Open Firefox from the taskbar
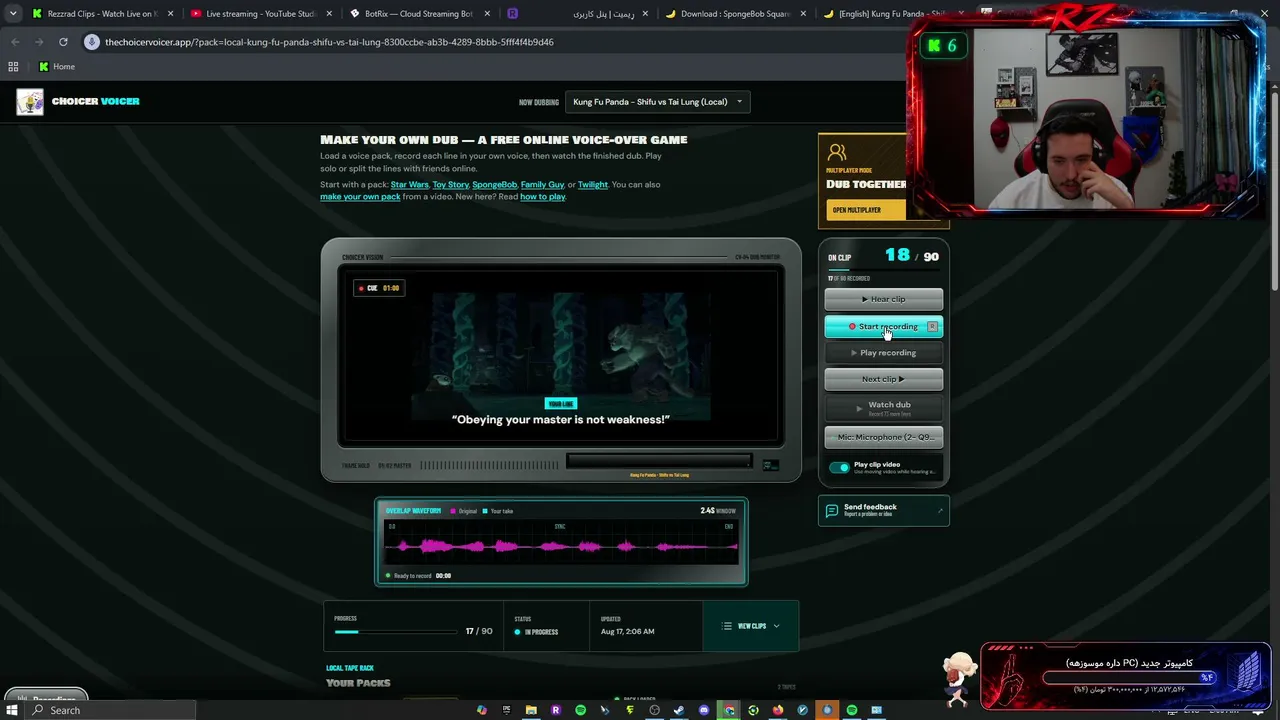Image resolution: width=1280 pixels, height=720 pixels. tap(778, 710)
